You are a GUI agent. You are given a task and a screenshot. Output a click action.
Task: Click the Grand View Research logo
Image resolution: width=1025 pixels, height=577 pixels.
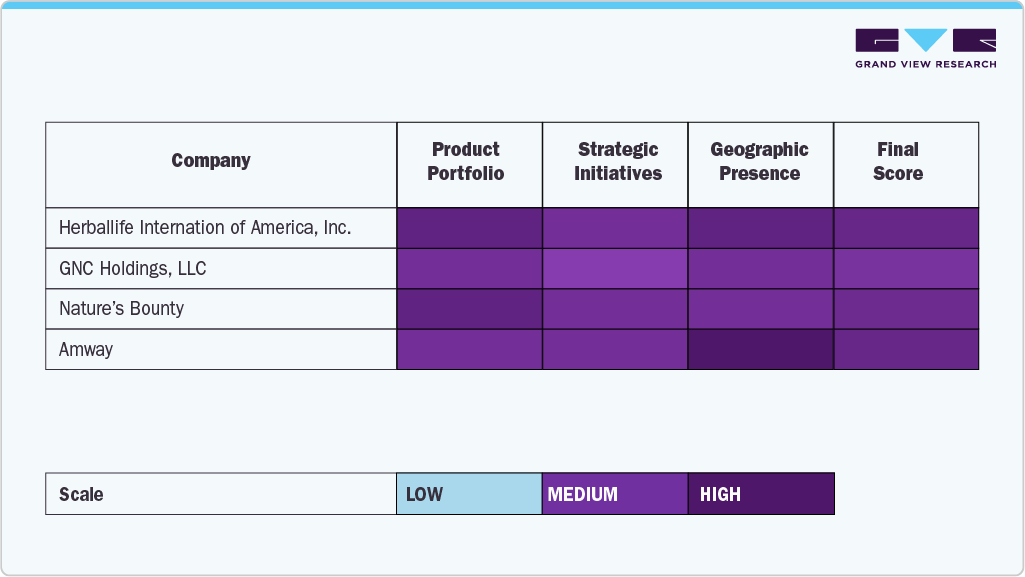[925, 47]
